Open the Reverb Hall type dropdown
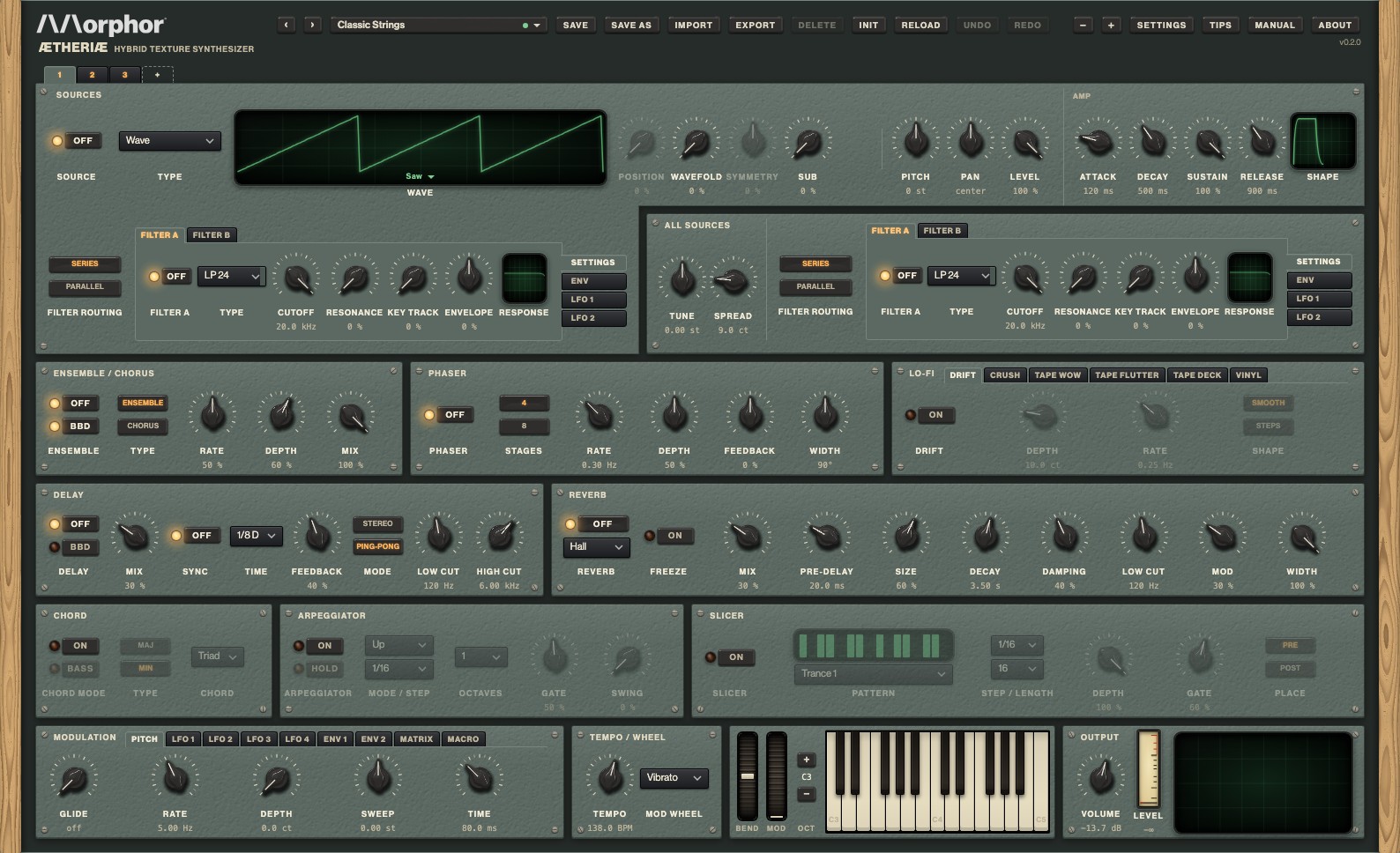The image size is (1400, 853). [596, 546]
